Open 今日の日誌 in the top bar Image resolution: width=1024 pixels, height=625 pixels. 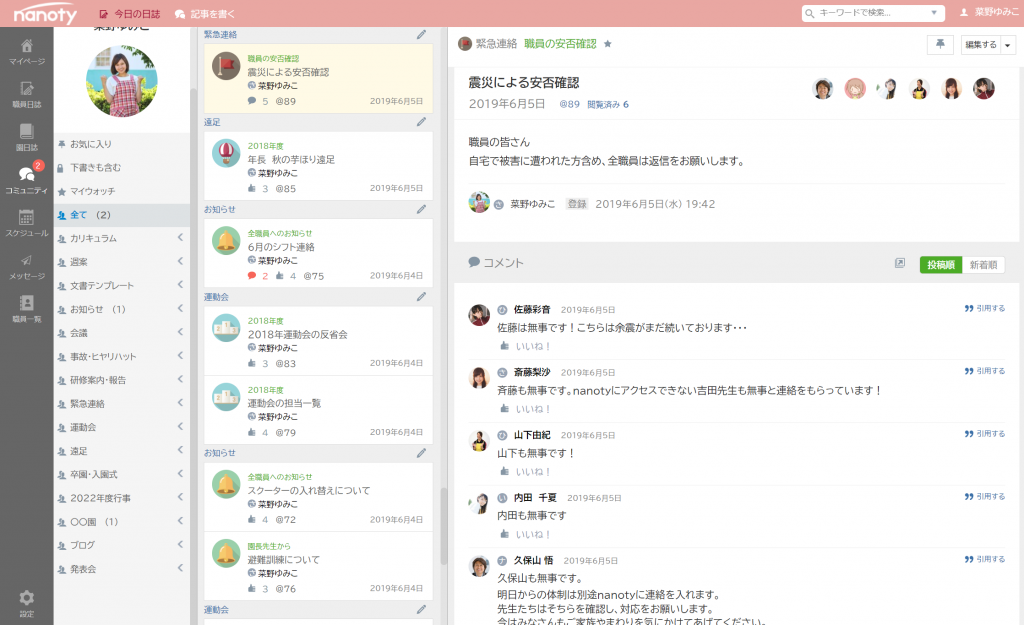(x=130, y=14)
